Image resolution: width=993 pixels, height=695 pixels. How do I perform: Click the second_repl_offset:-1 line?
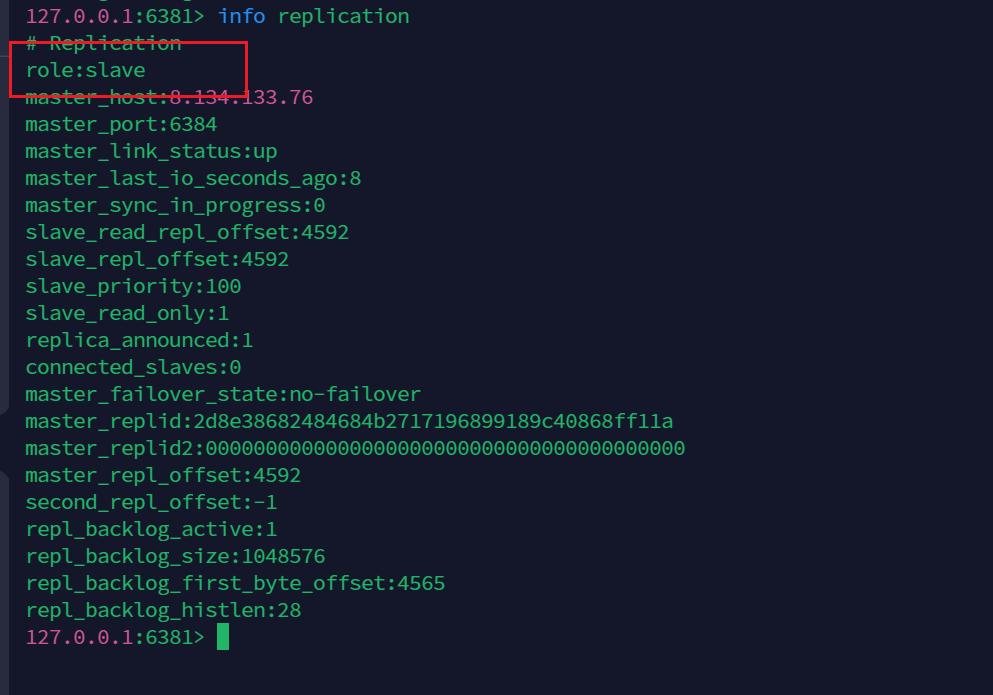151,502
